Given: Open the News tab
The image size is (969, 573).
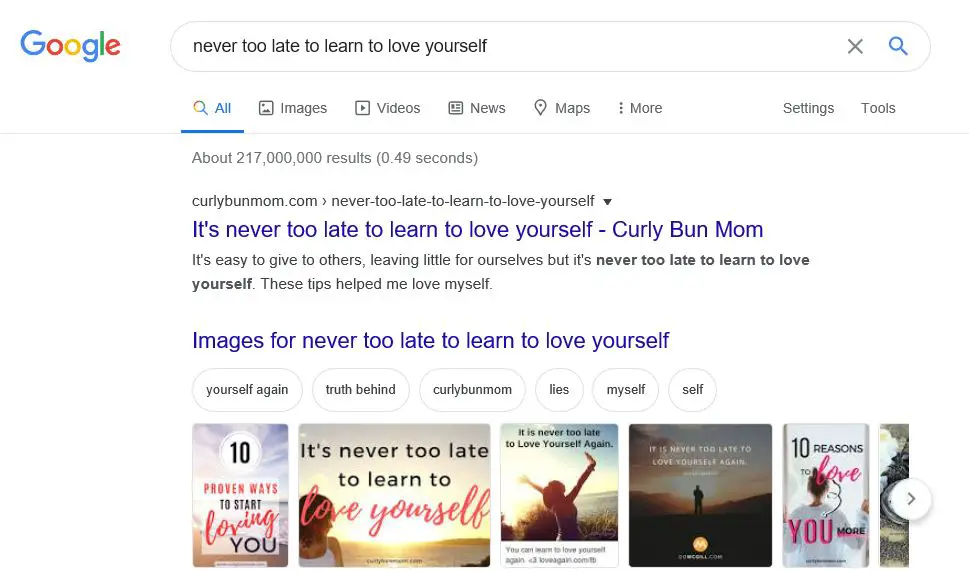Looking at the screenshot, I should [x=476, y=108].
